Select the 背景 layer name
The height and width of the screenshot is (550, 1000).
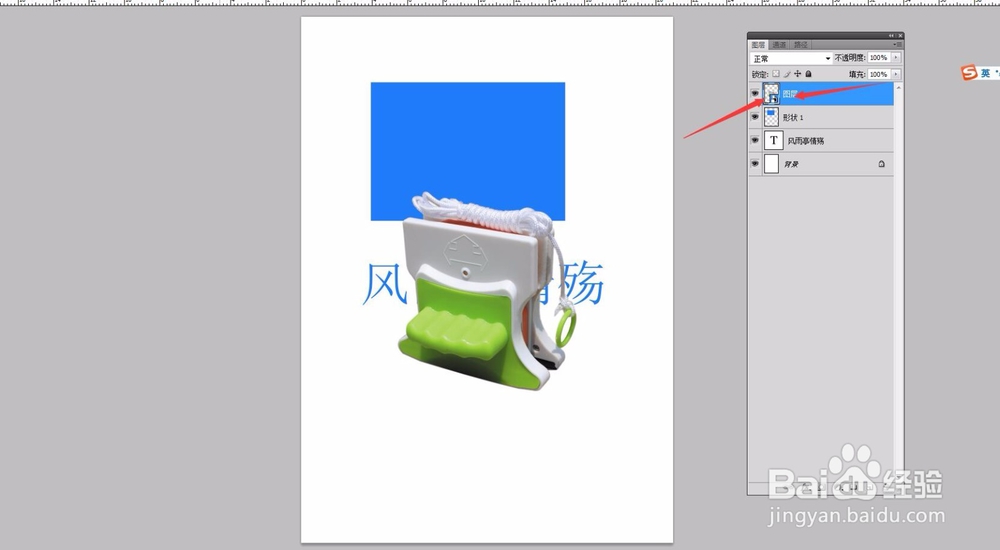click(791, 164)
